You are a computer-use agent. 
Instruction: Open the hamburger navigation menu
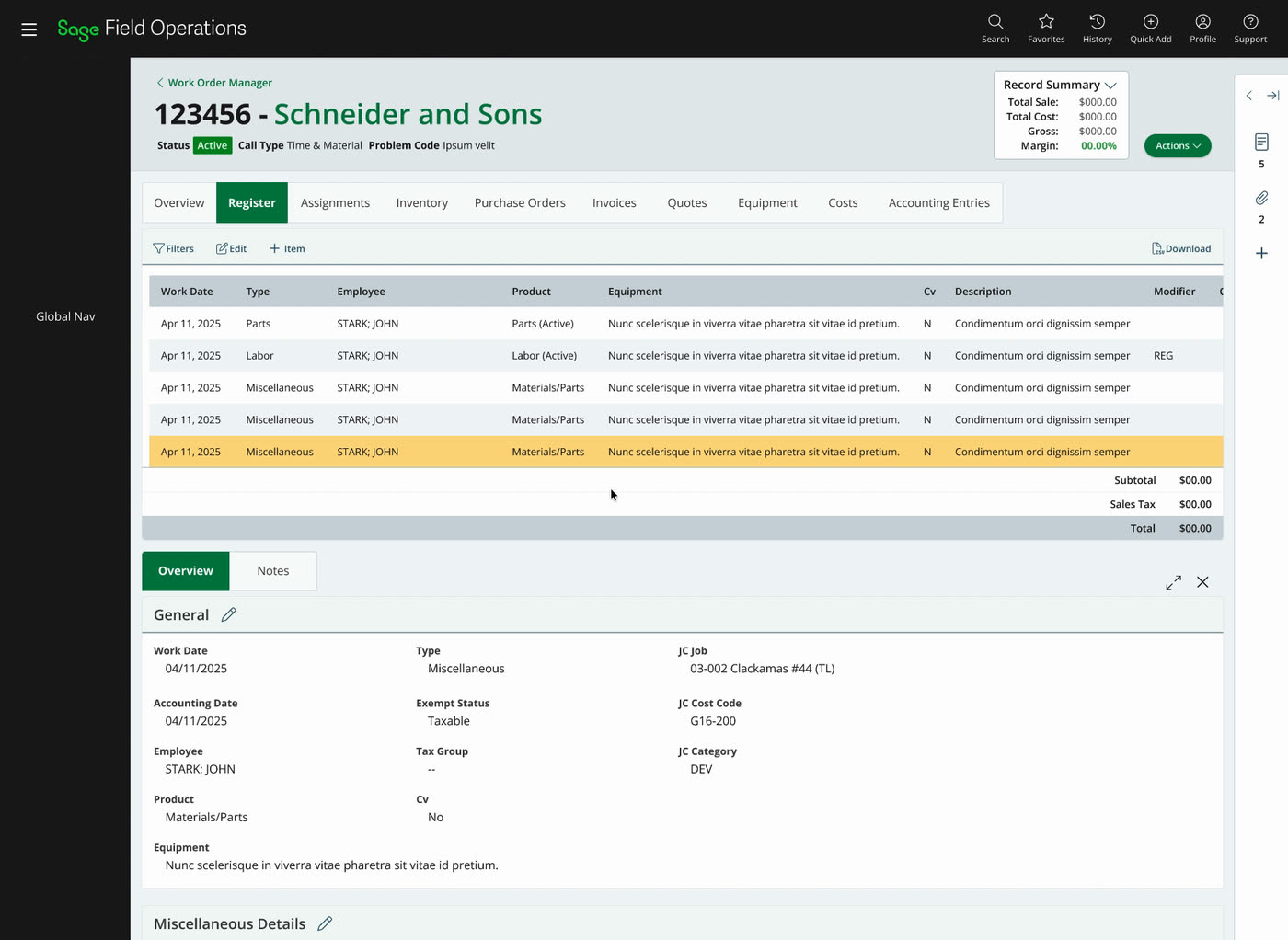pos(29,29)
